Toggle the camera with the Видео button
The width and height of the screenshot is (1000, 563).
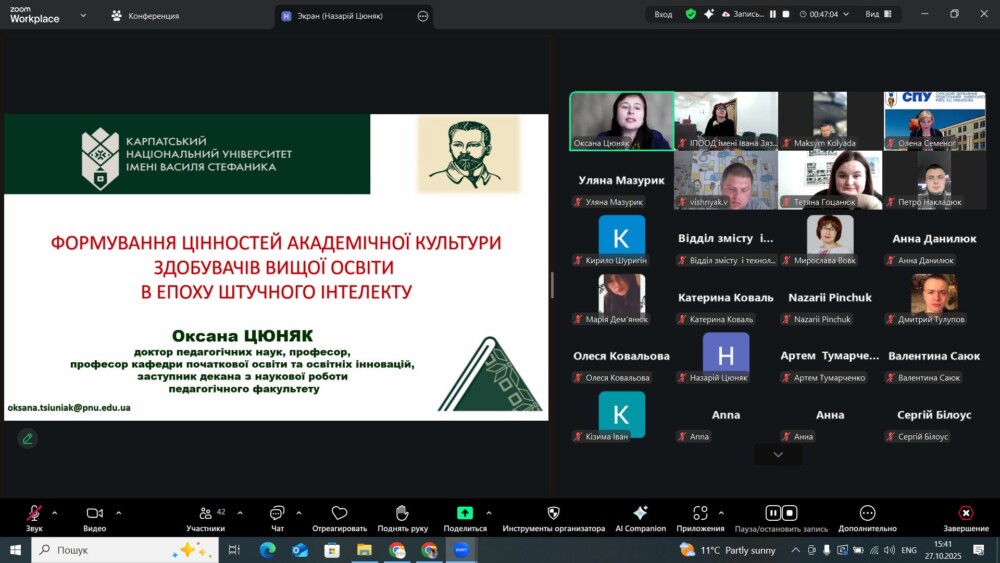click(94, 514)
